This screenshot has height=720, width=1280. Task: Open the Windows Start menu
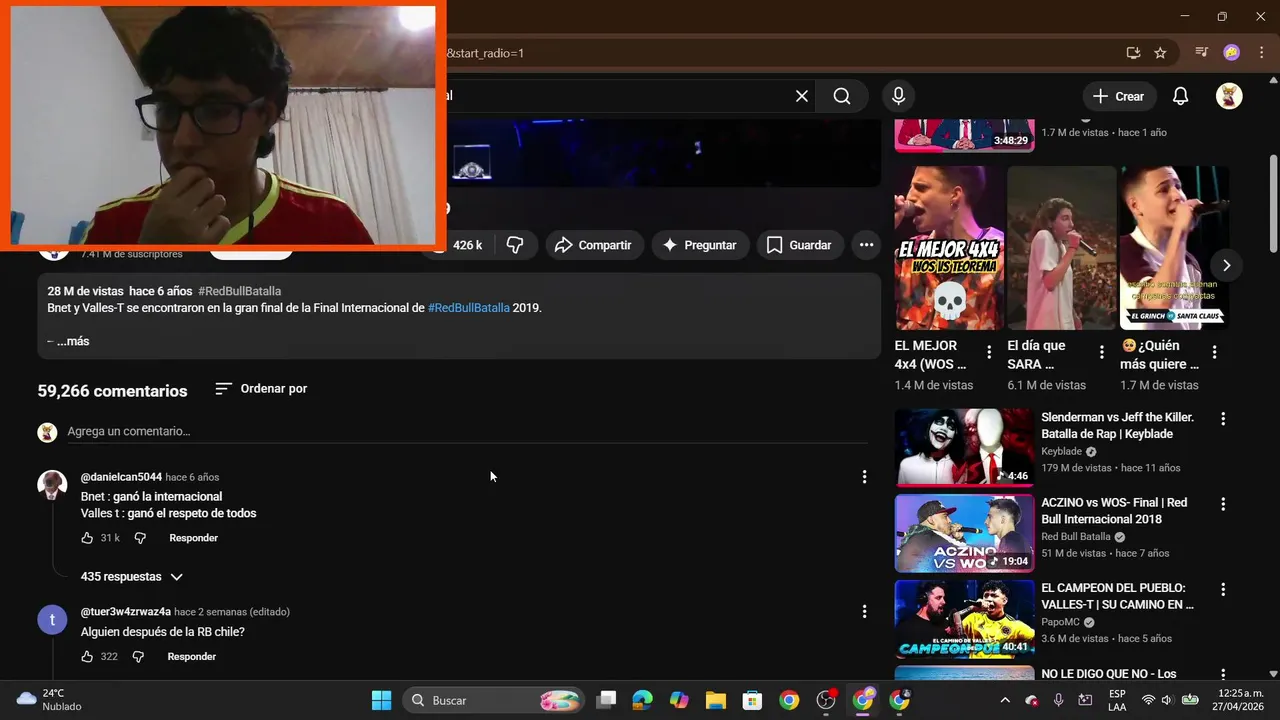click(381, 700)
